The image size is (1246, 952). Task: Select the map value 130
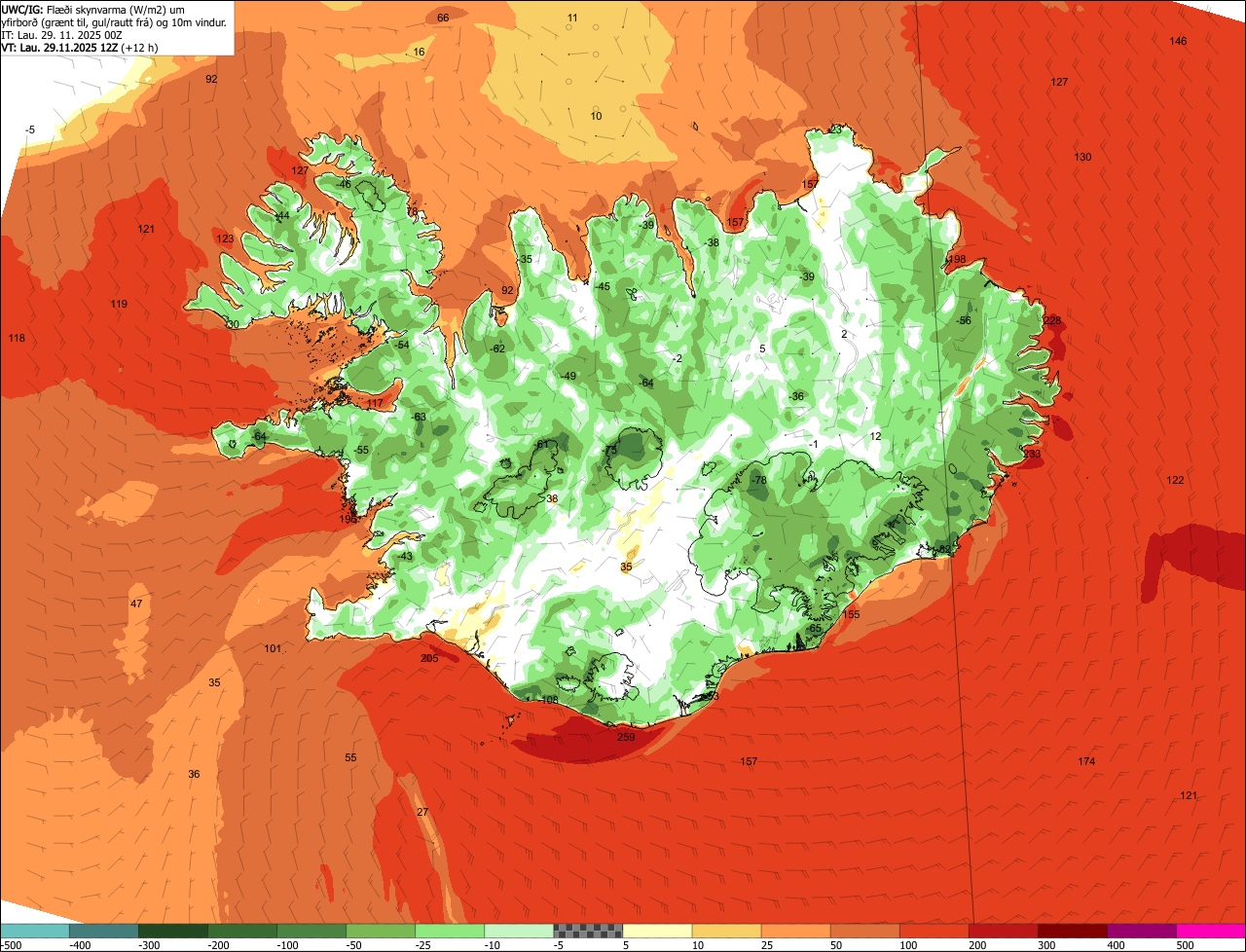coord(1082,157)
